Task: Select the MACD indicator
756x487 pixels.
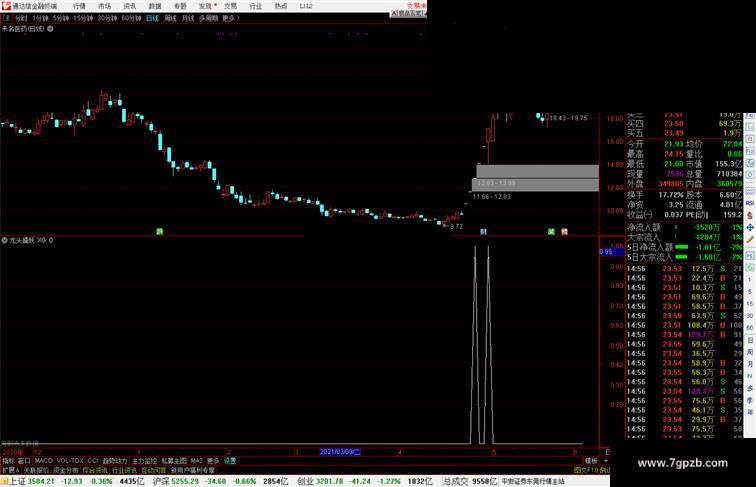Action: tap(43, 461)
